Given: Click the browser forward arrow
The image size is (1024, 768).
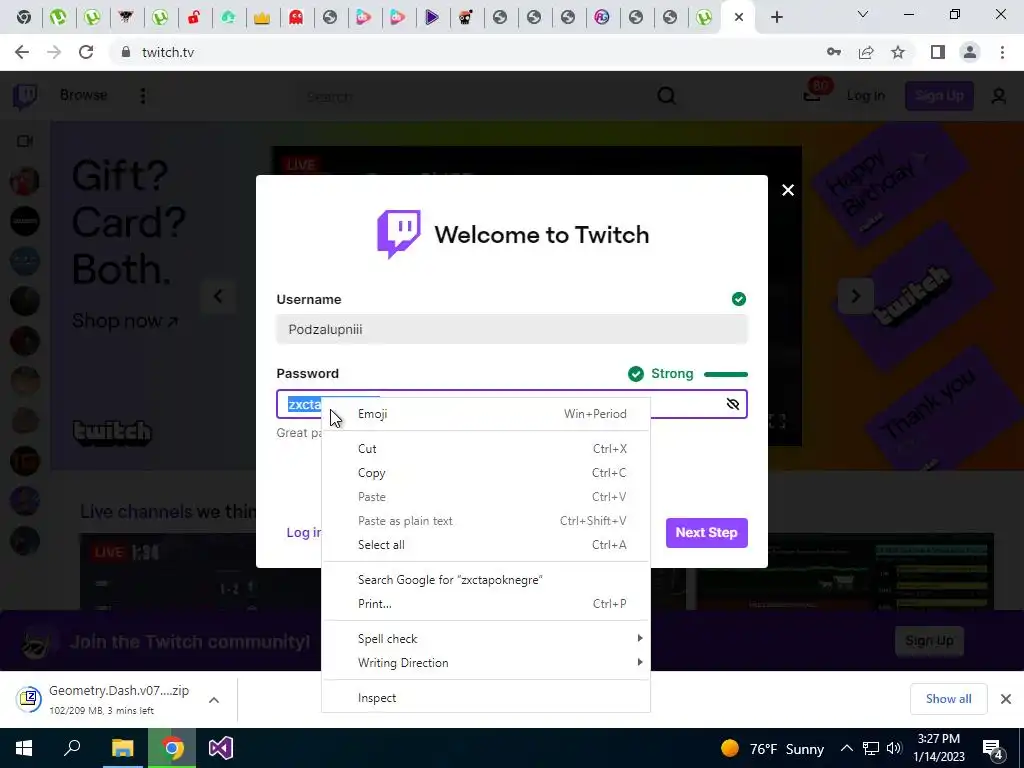Looking at the screenshot, I should pos(54,52).
